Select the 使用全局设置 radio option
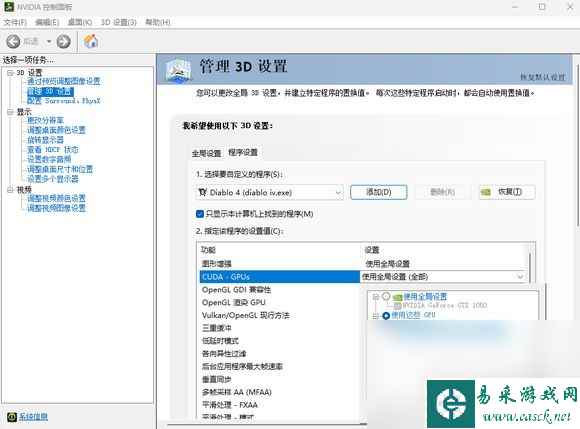The height and width of the screenshot is (429, 580). point(386,296)
